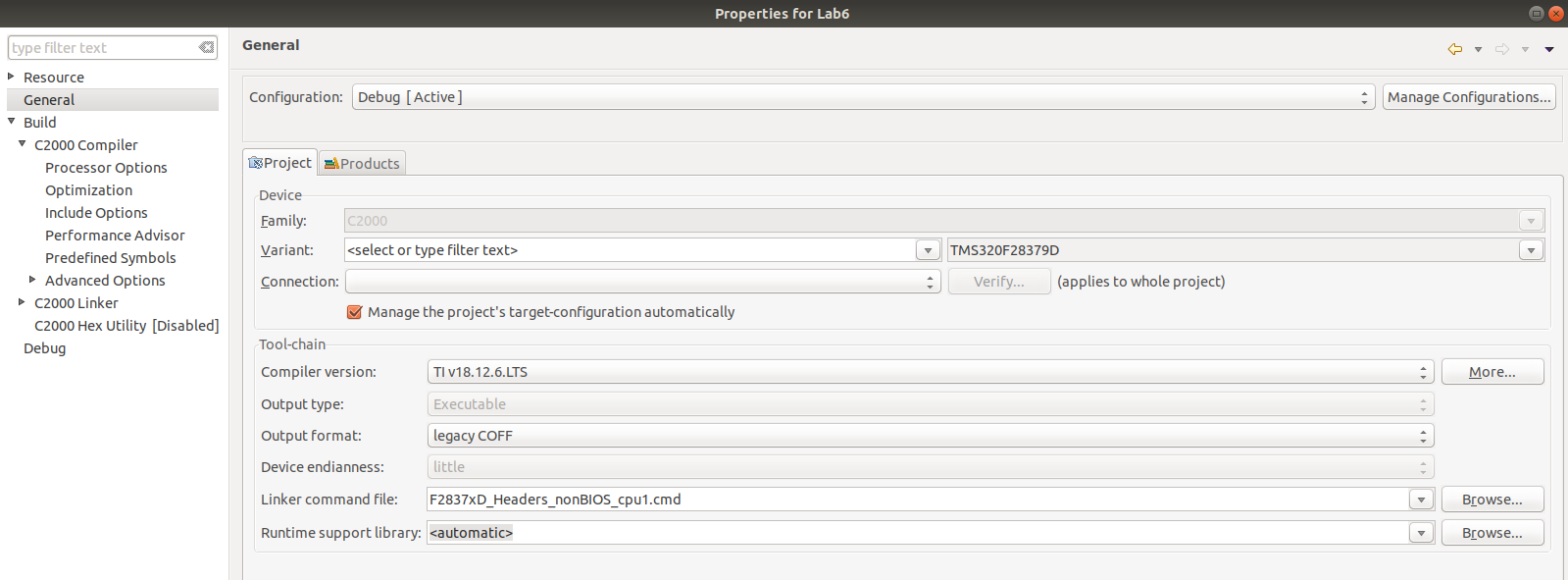Expand the Resource tree node
Screen dimensions: 1568x580
click(11, 77)
